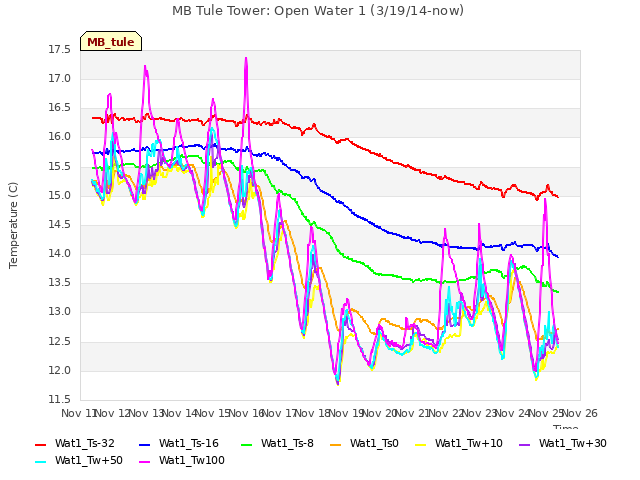This screenshot has height=480, width=640.
Task: Click the 13.0 y-axis tick label
Action: pos(60,312)
